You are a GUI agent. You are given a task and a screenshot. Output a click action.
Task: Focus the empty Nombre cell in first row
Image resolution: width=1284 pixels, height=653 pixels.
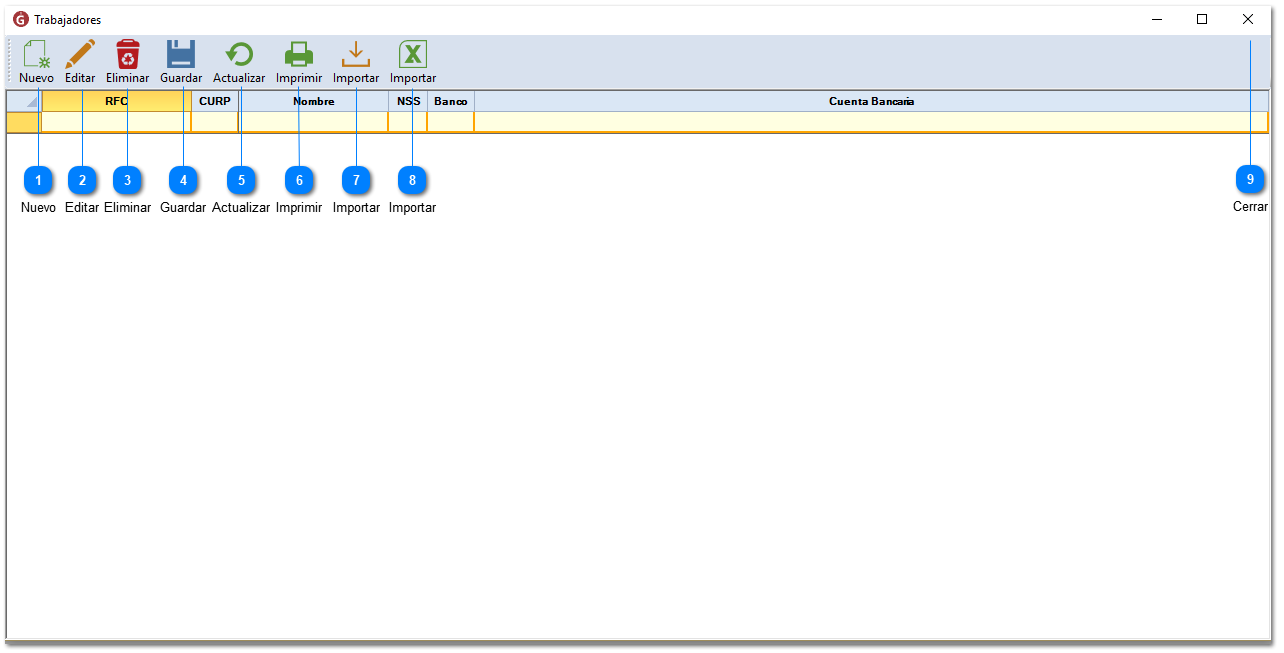click(313, 122)
